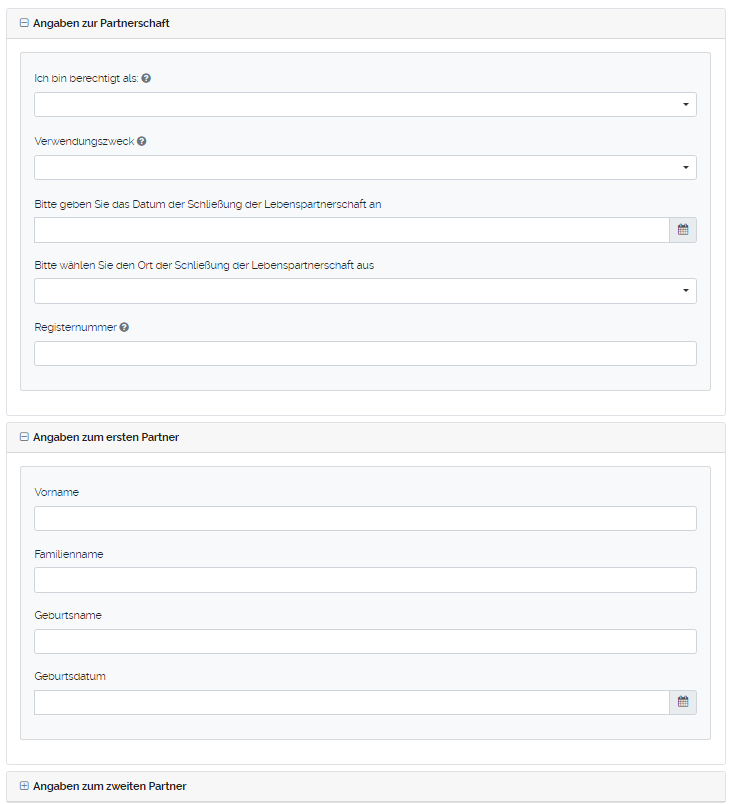Image resolution: width=729 pixels, height=804 pixels.
Task: Click 'Angaben zum zweiten Partner' header title
Action: (110, 786)
